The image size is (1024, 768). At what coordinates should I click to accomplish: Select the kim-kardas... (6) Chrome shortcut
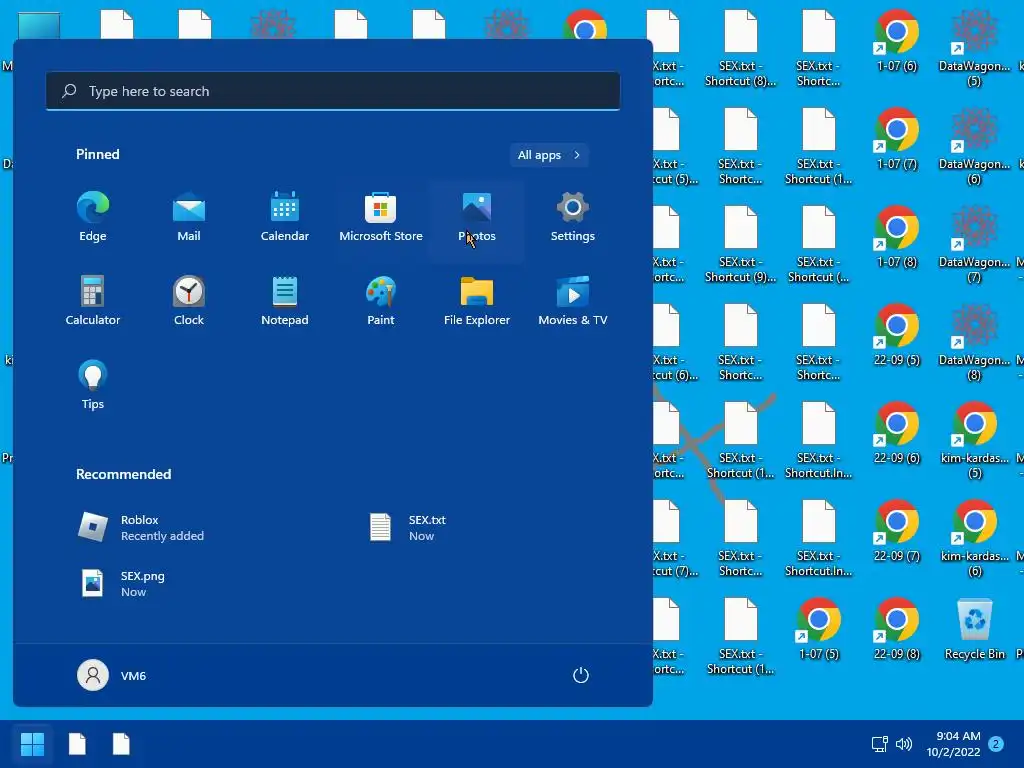coord(974,538)
